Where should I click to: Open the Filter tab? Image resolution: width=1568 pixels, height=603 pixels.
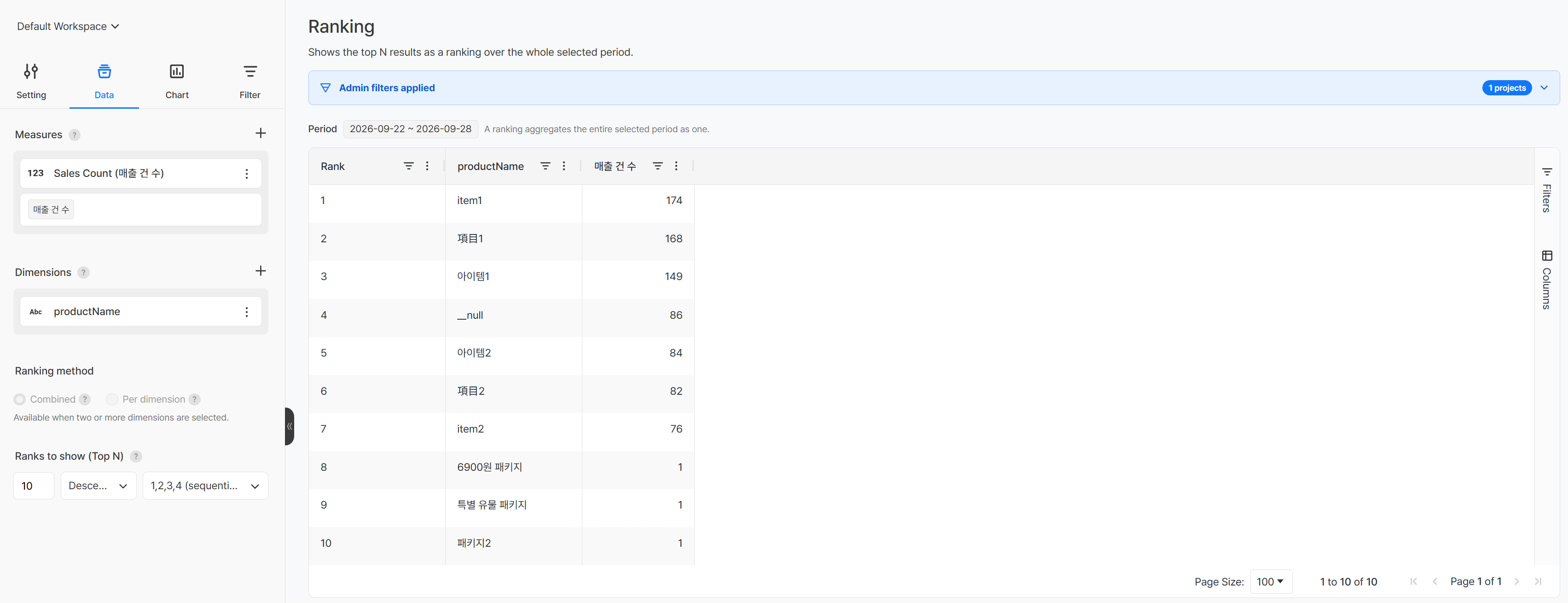(250, 82)
